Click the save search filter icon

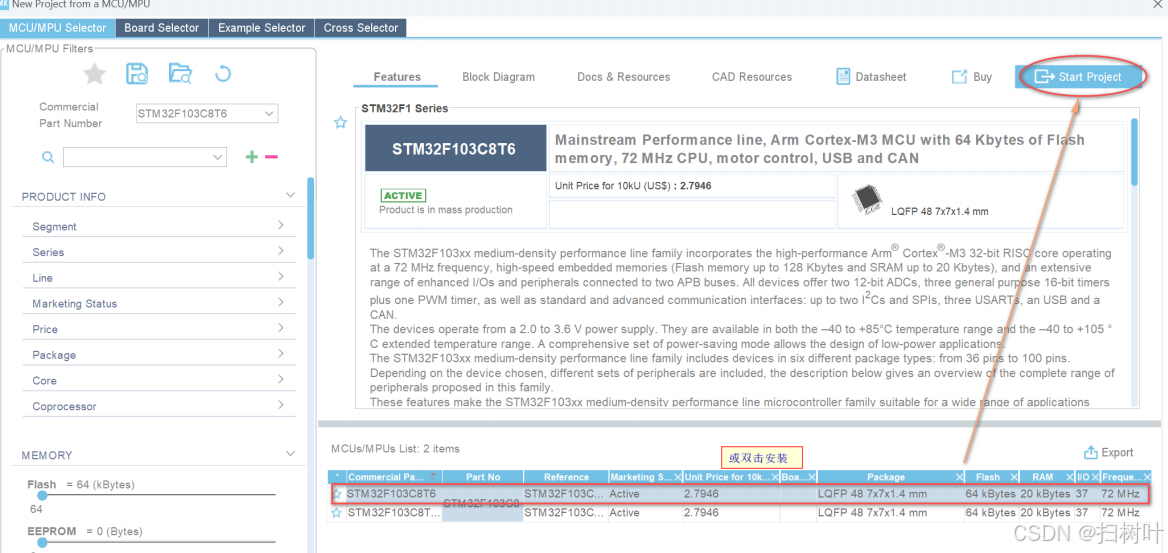137,73
